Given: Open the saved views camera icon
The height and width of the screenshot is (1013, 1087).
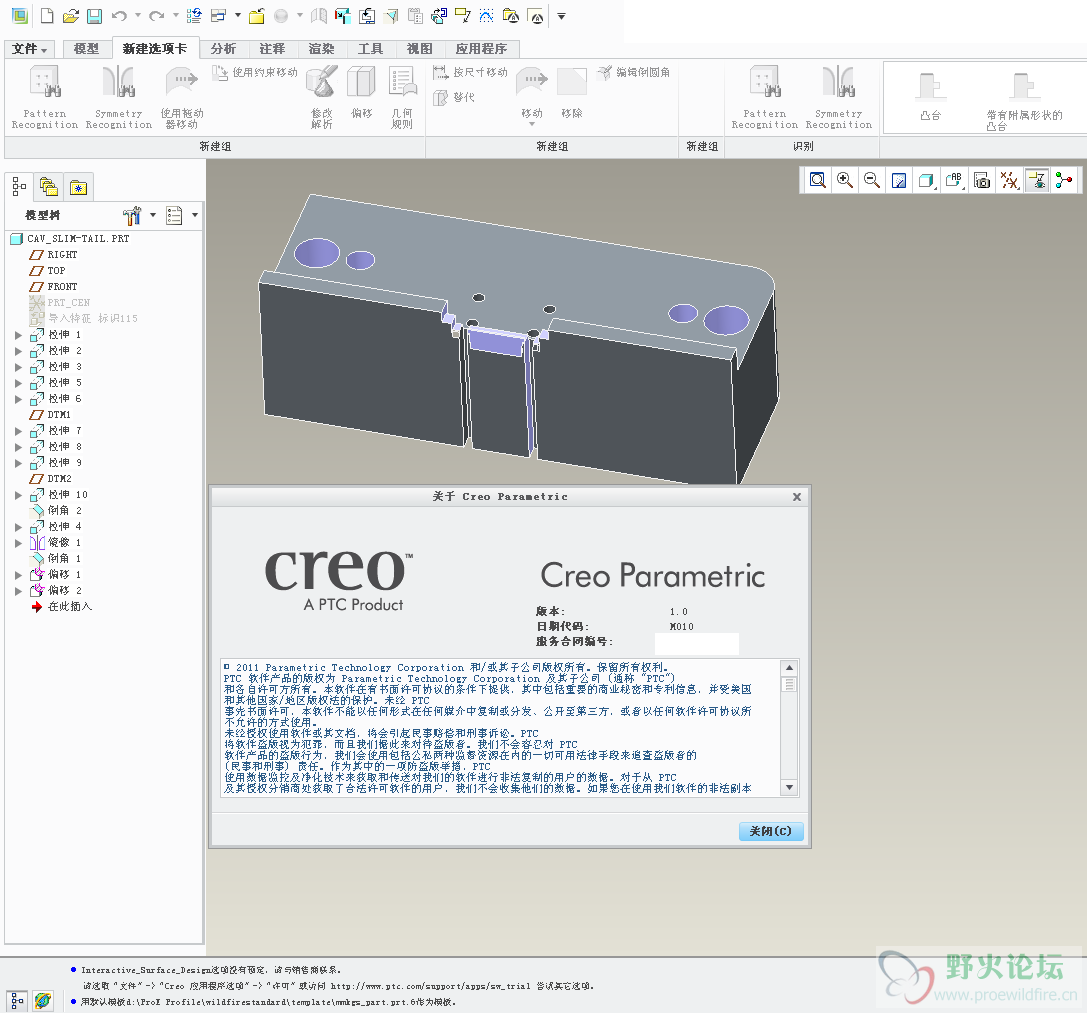Looking at the screenshot, I should tap(982, 180).
